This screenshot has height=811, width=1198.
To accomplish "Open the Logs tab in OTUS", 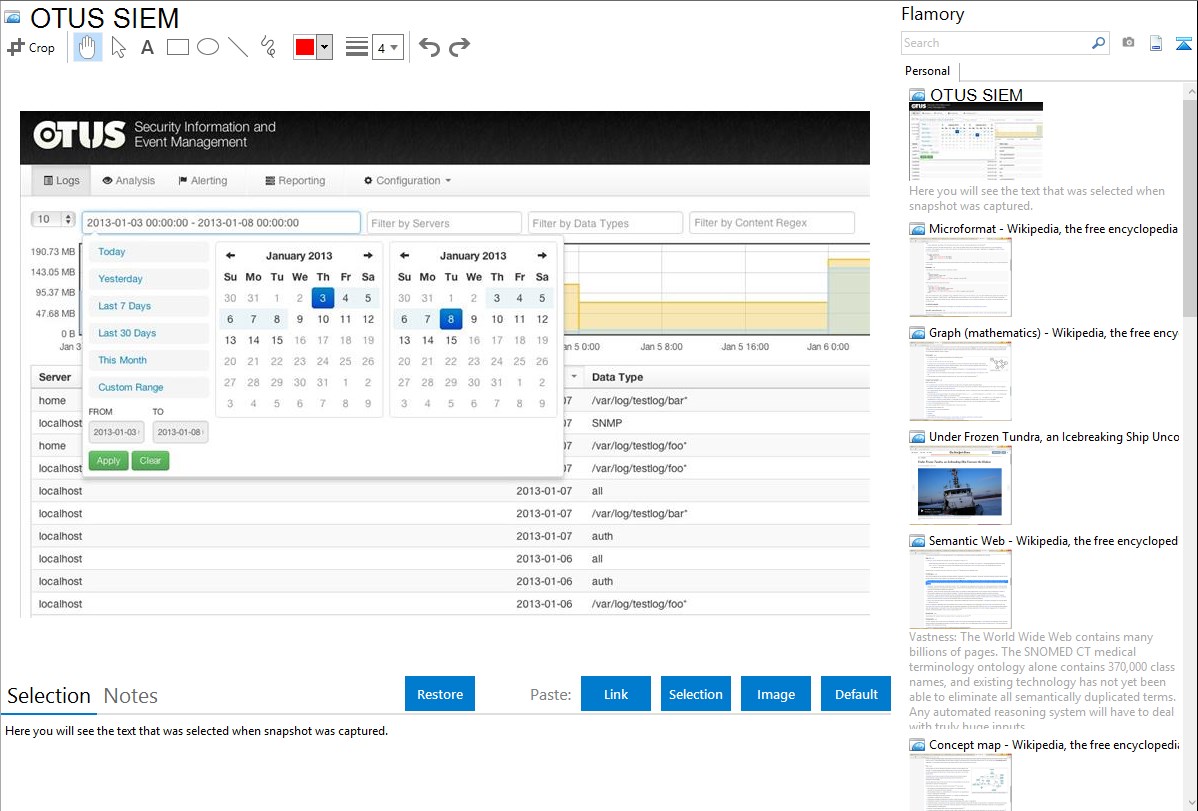I will pyautogui.click(x=61, y=180).
